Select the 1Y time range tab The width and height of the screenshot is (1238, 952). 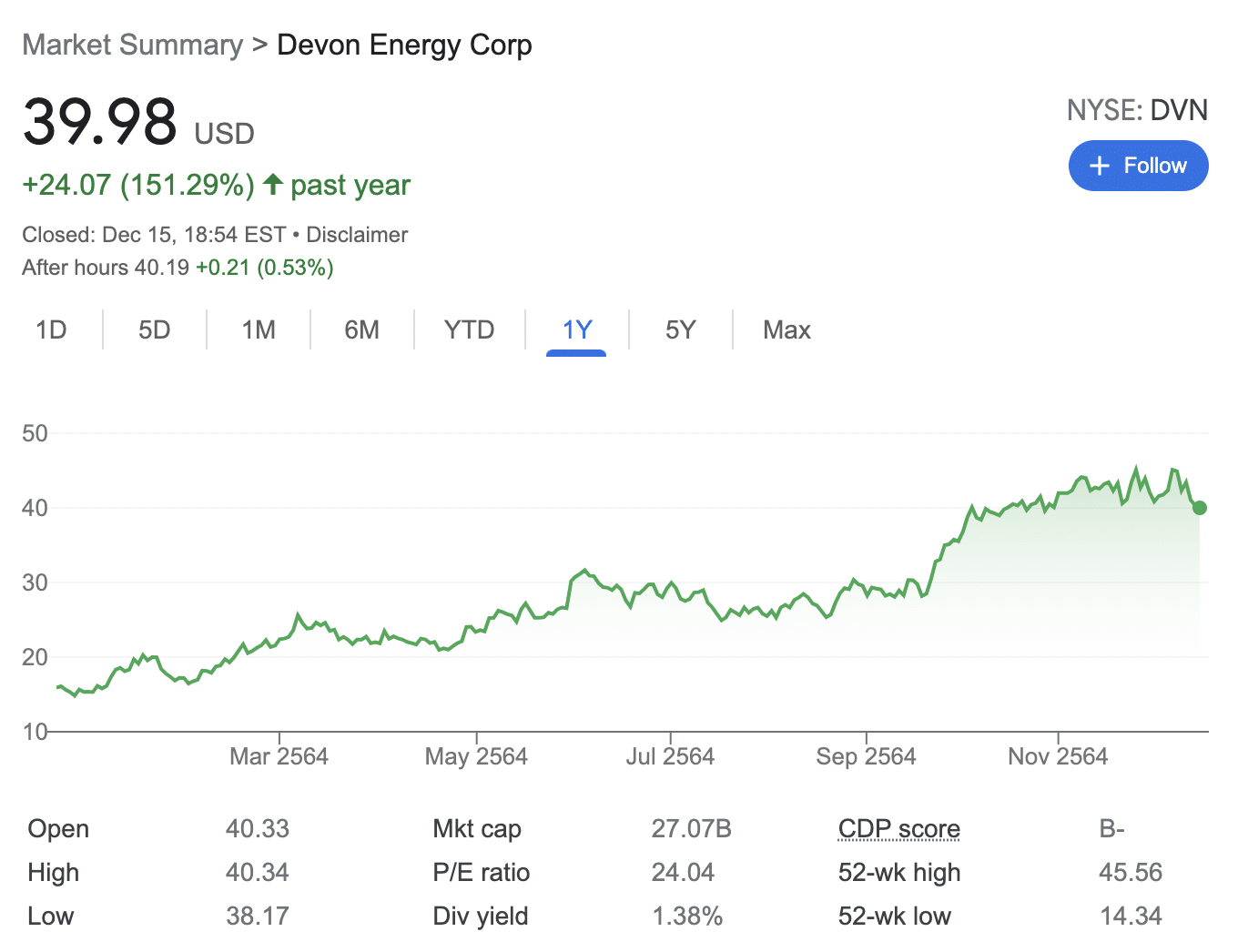[x=577, y=329]
